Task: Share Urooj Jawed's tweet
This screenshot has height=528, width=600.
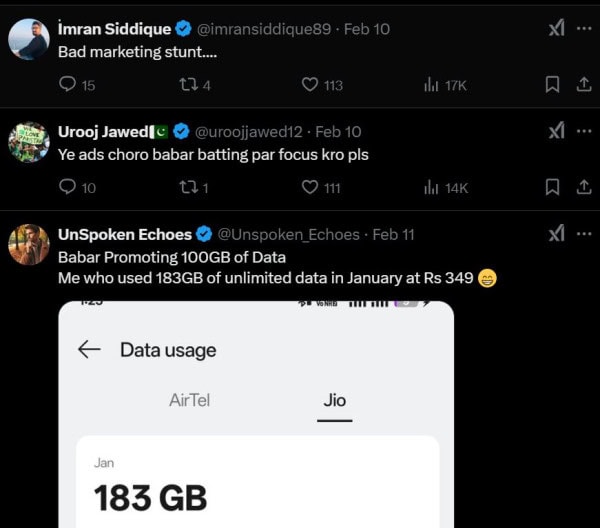Action: pos(584,187)
